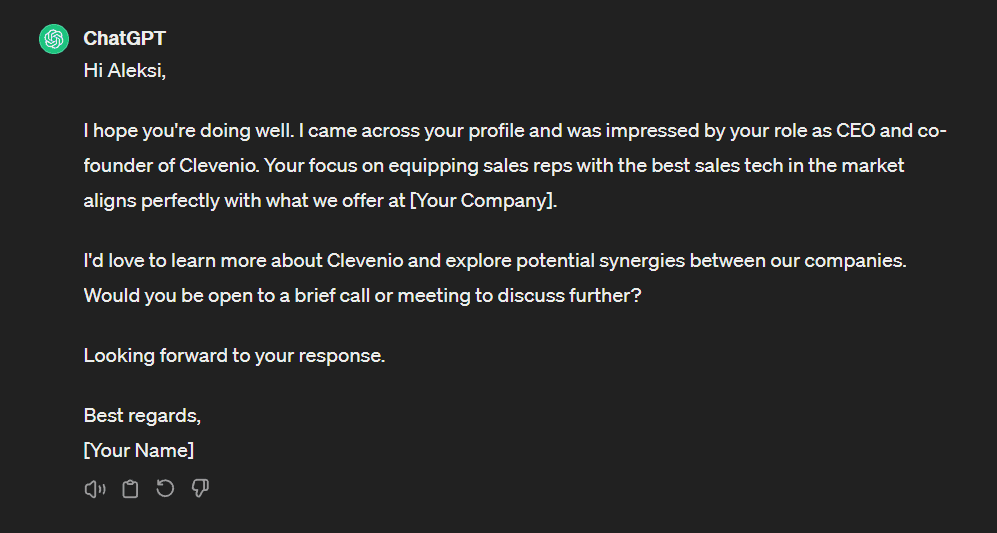Click the [Your Company] placeholder text
Screen dimensions: 997x533
click(x=482, y=200)
